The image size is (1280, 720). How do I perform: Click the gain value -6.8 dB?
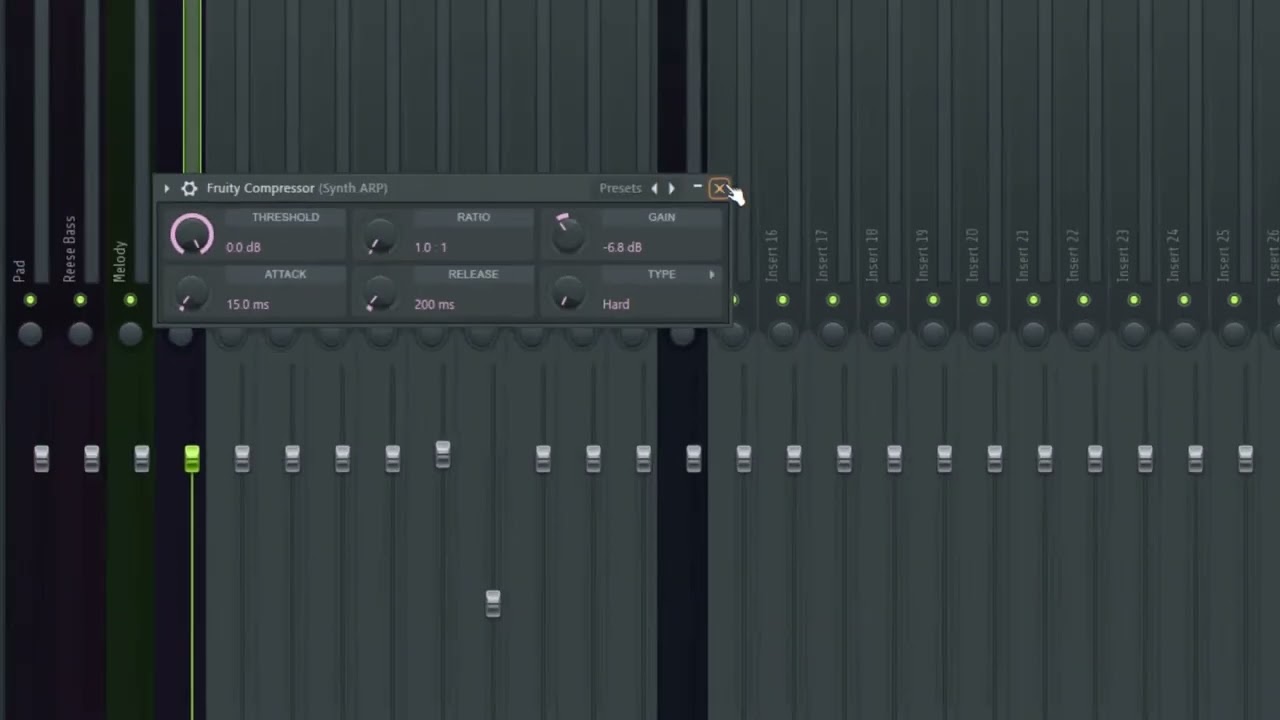(622, 247)
